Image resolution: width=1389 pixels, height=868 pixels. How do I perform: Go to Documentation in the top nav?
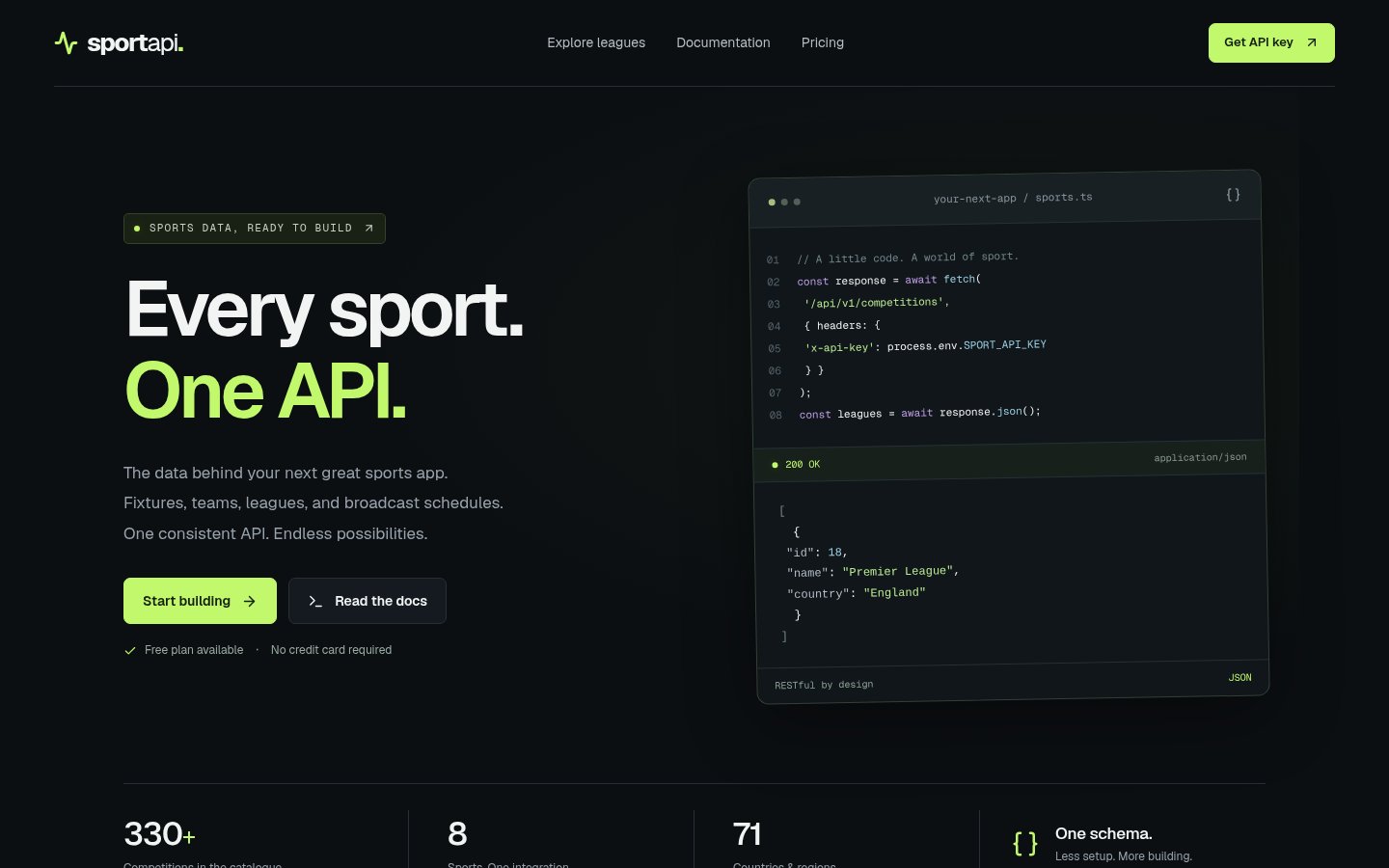(723, 42)
